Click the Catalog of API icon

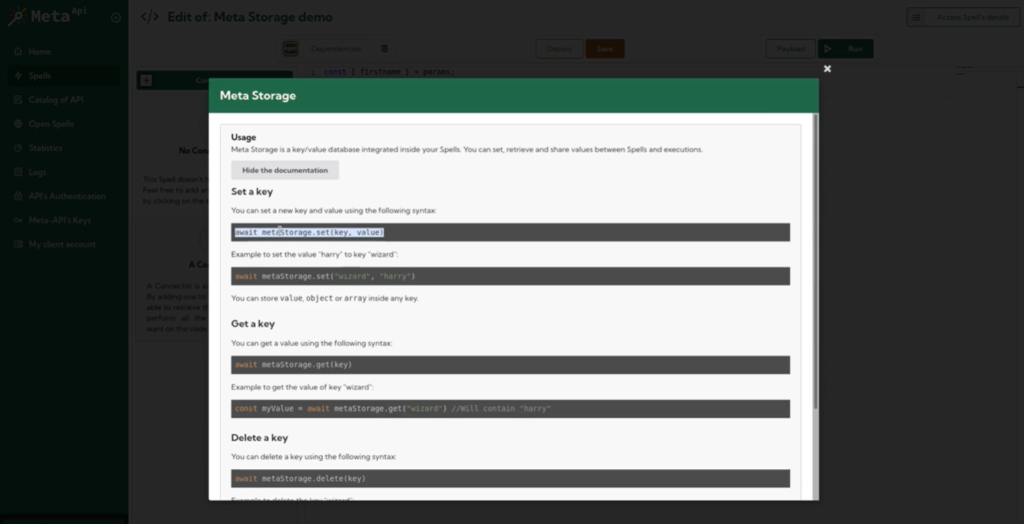[x=18, y=100]
